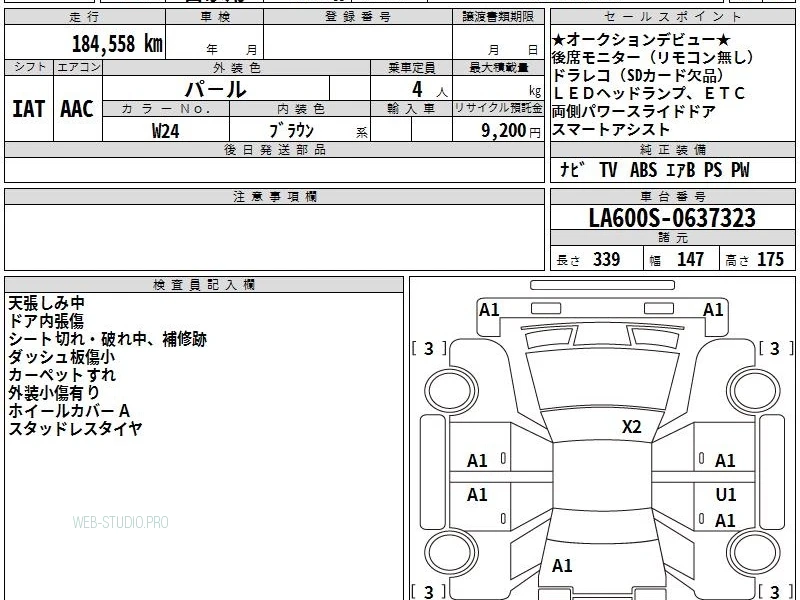800x600 pixels.
Task: Click the A1 mark on the rear hatch
Action: (562, 565)
